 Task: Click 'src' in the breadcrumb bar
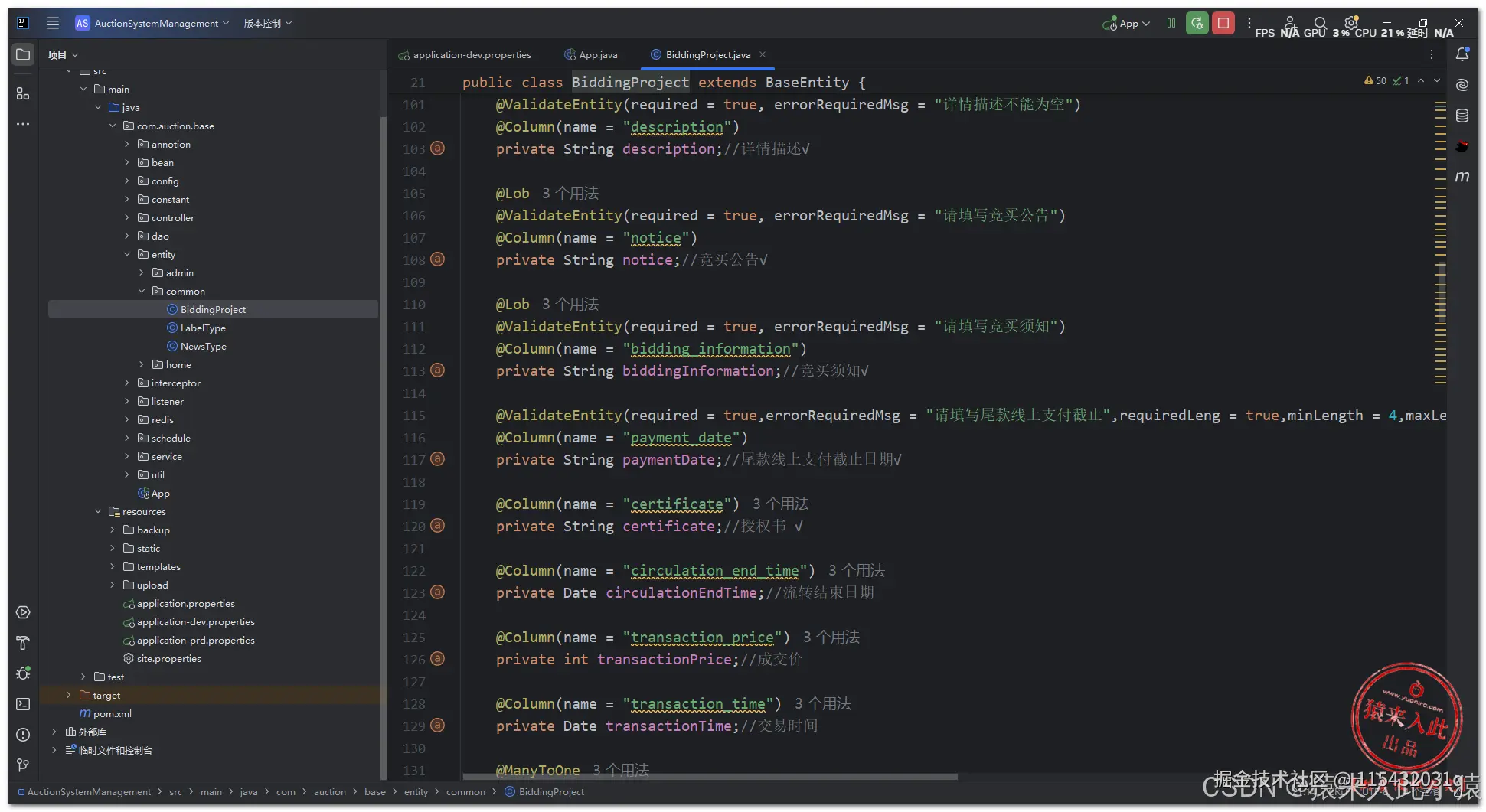click(x=175, y=792)
